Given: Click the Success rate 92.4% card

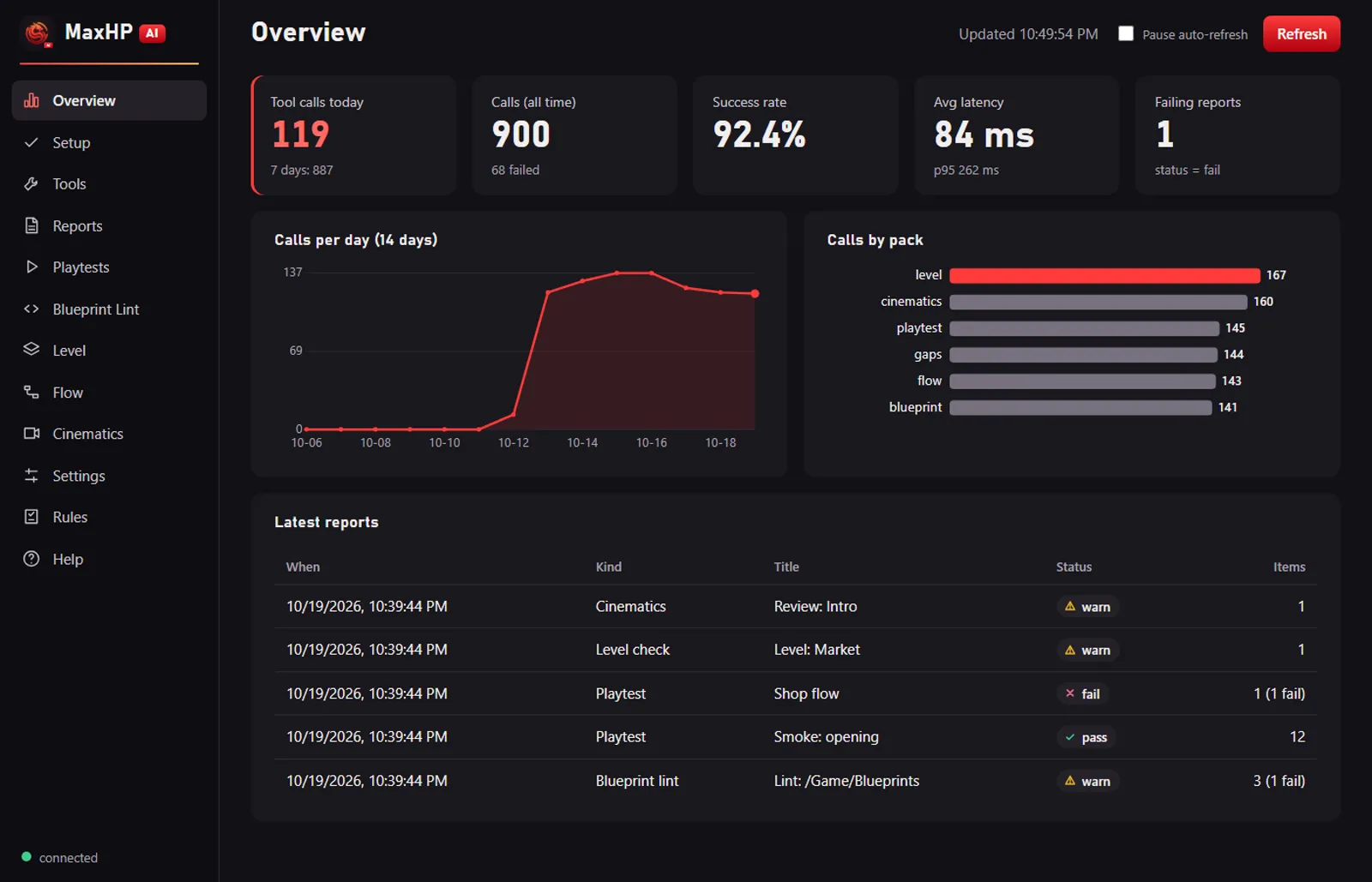Looking at the screenshot, I should [796, 135].
